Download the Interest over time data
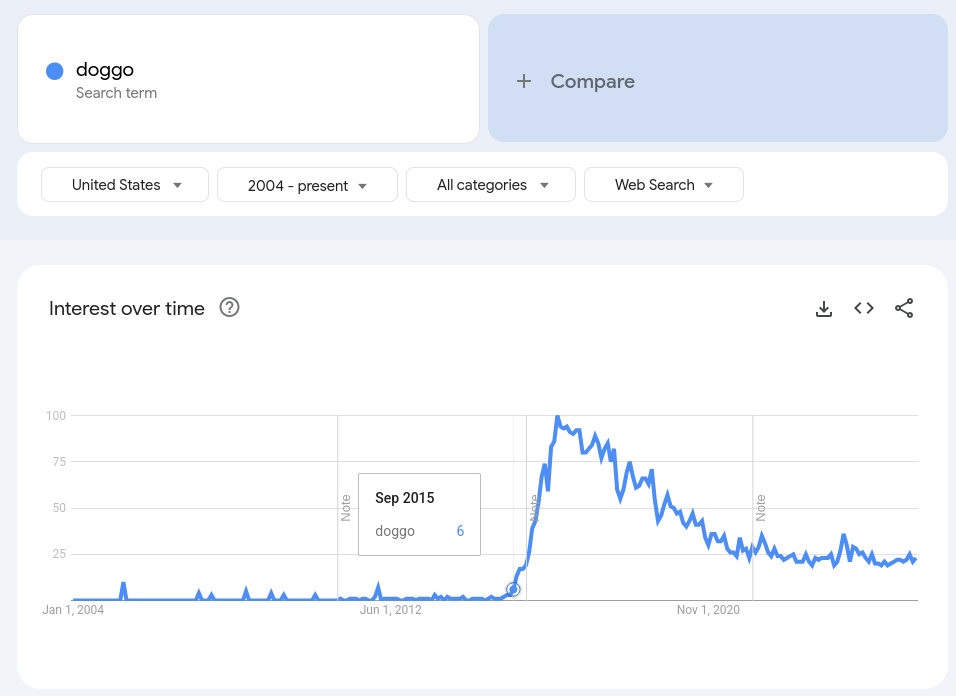Image resolution: width=956 pixels, height=696 pixels. click(824, 308)
